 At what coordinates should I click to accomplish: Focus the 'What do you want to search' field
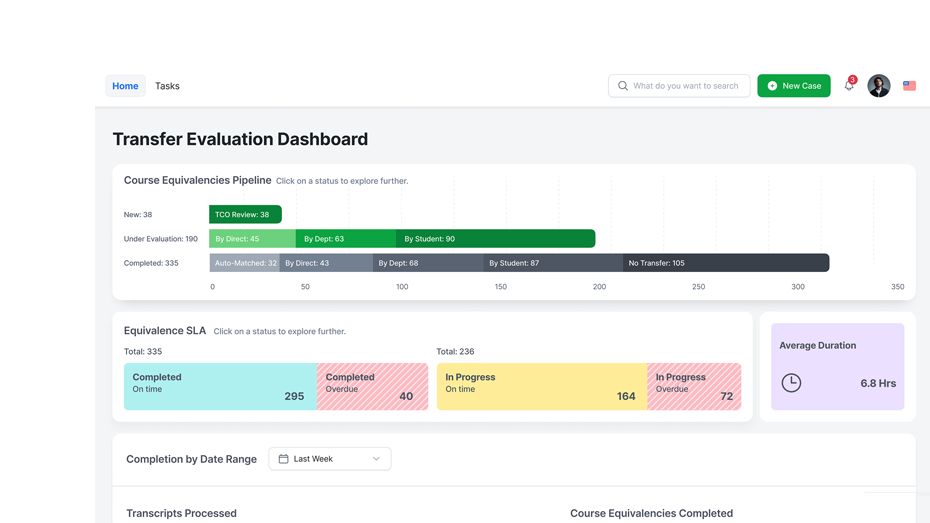679,86
